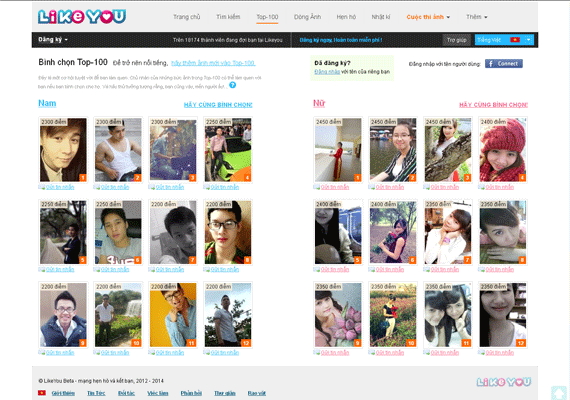This screenshot has width=570, height=400.
Task: Open the Tiếng Việt language dropdown
Action: pos(504,40)
